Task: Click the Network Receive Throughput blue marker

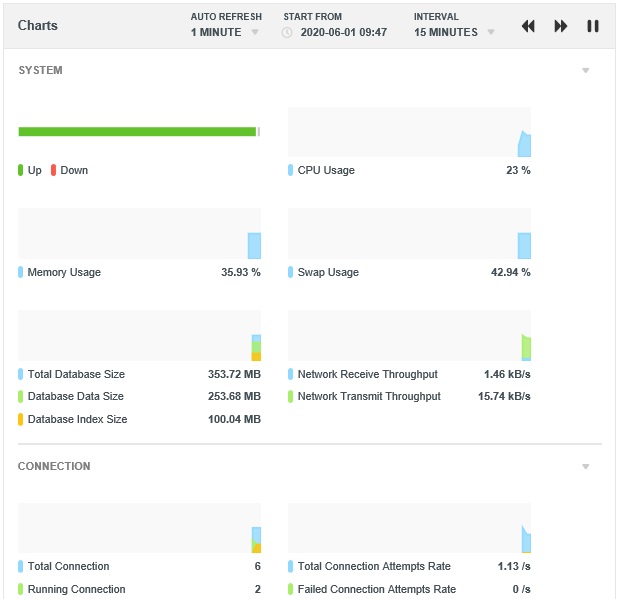Action: tap(290, 374)
